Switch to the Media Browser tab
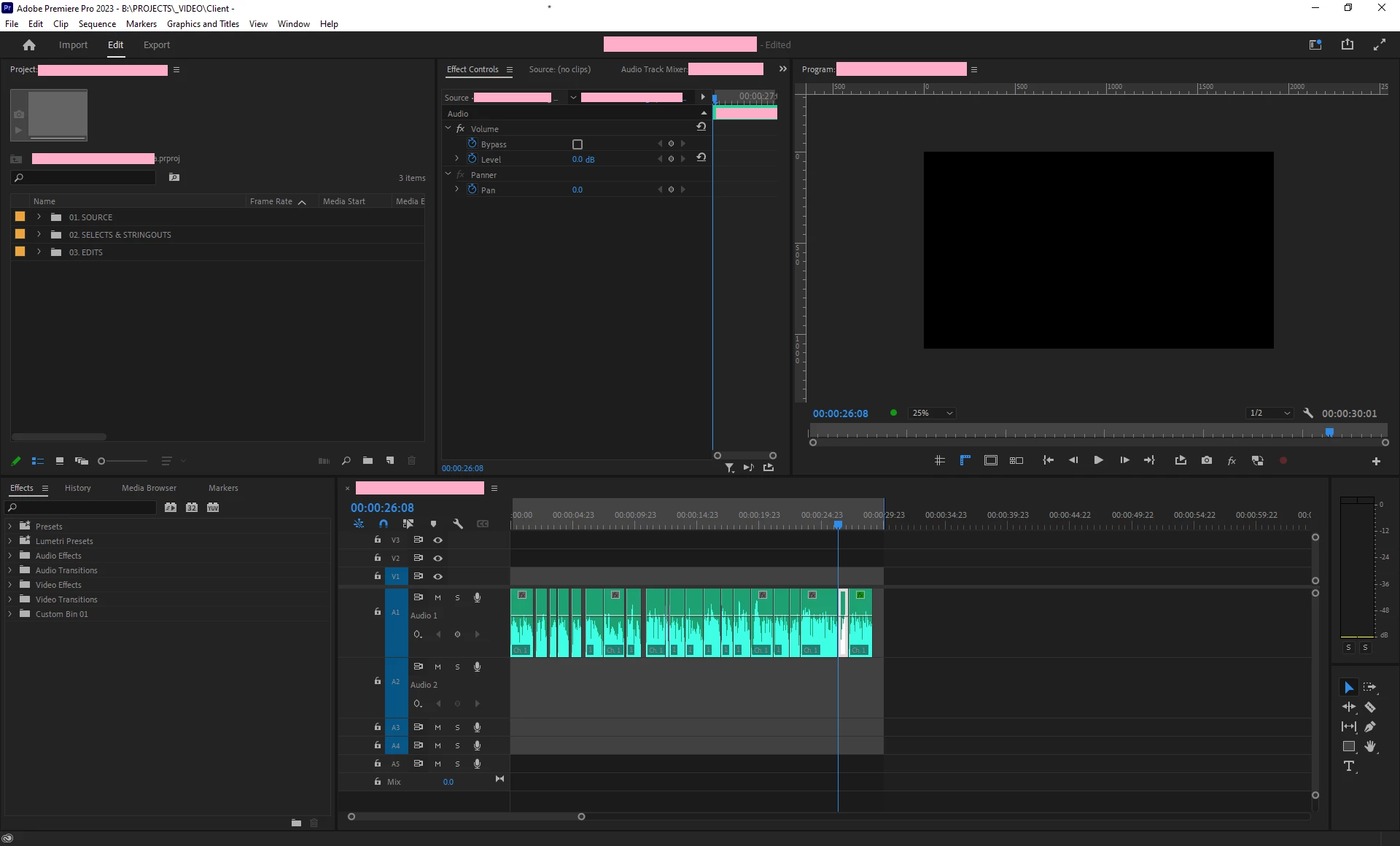 click(x=149, y=488)
